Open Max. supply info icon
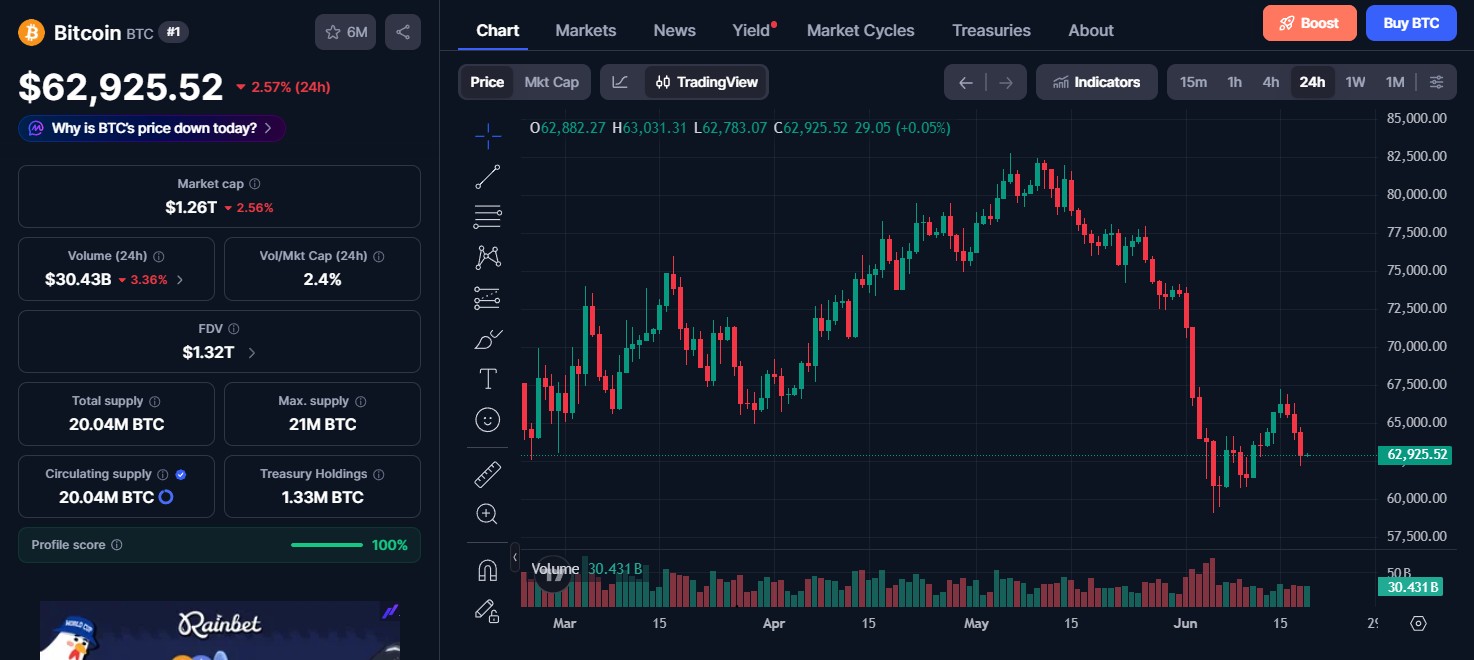Screen dimensions: 1474x660 pyautogui.click(x=361, y=401)
